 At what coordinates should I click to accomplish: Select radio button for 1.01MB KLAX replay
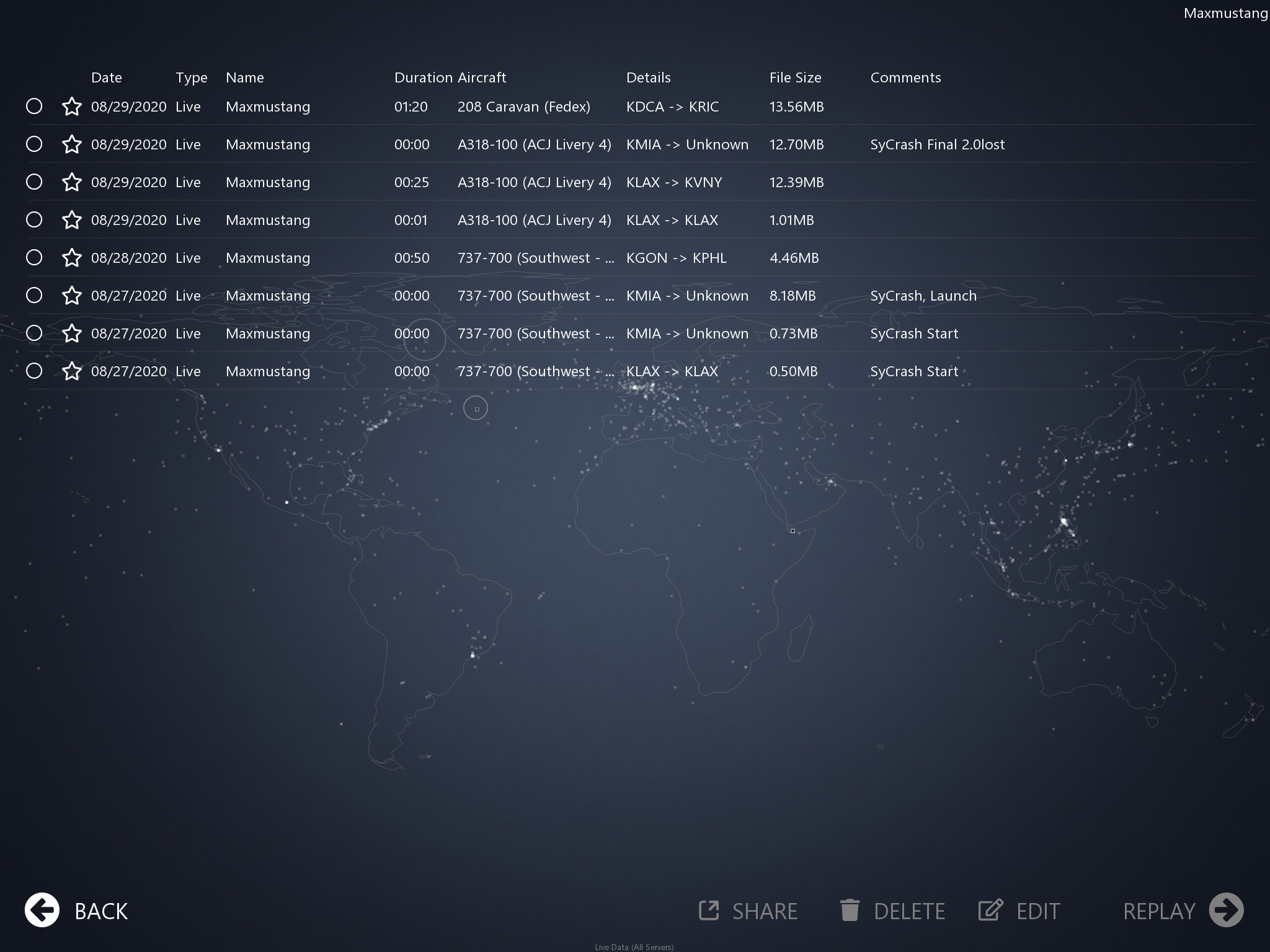pos(34,220)
